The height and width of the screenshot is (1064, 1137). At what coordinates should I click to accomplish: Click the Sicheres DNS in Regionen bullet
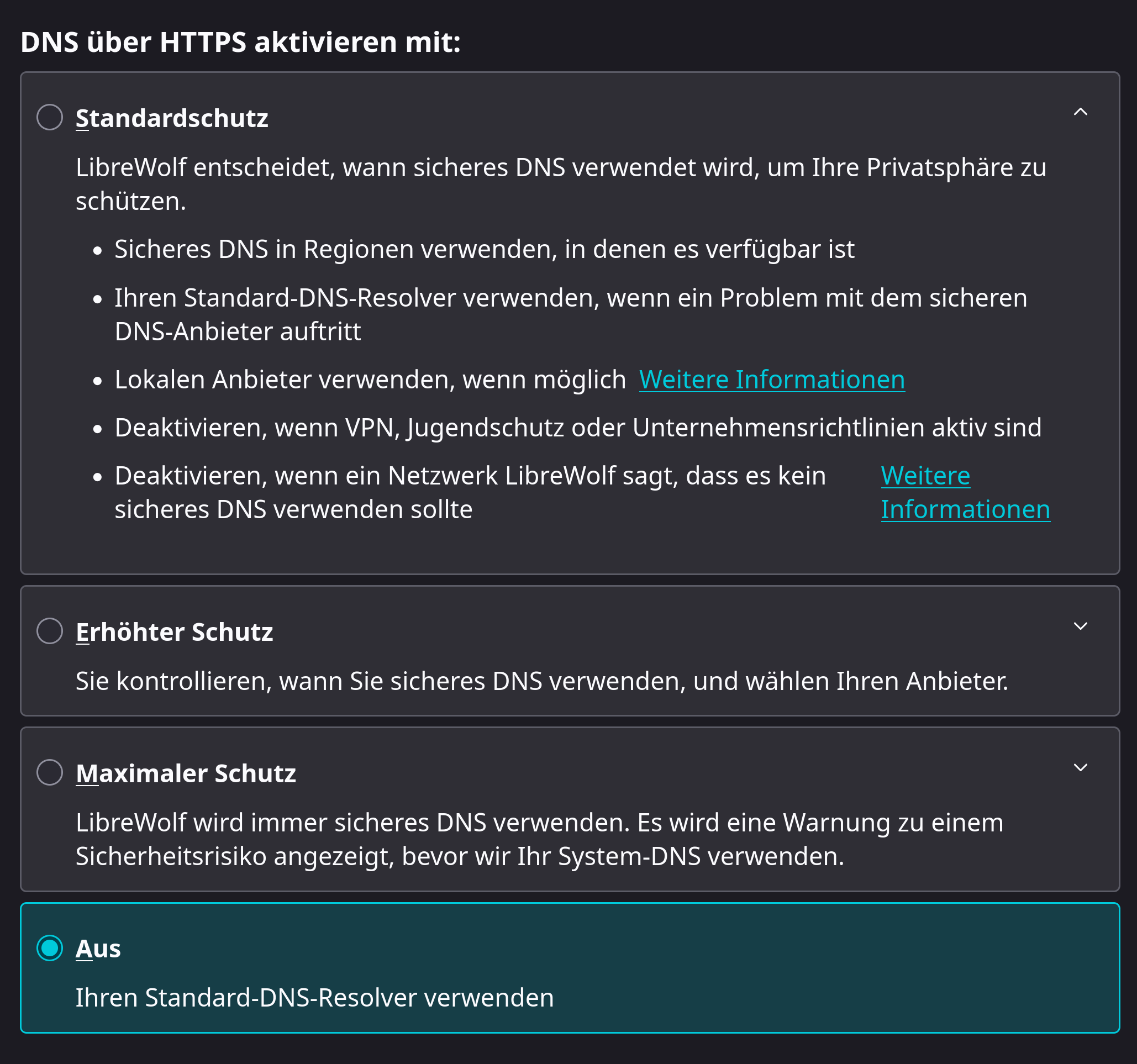point(484,249)
